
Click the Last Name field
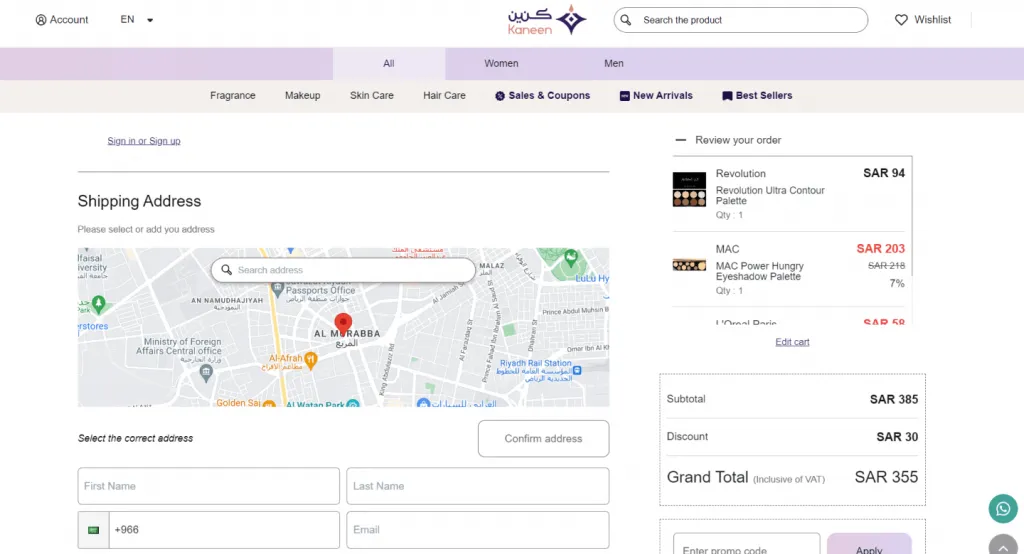click(x=477, y=486)
